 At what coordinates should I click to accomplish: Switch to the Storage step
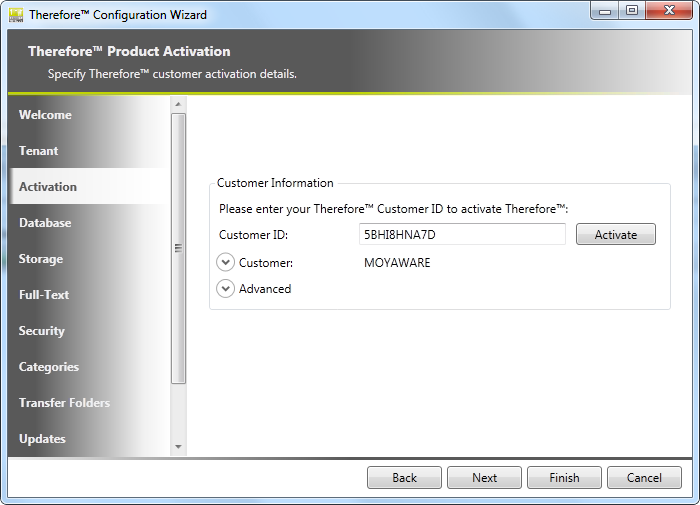coord(41,259)
